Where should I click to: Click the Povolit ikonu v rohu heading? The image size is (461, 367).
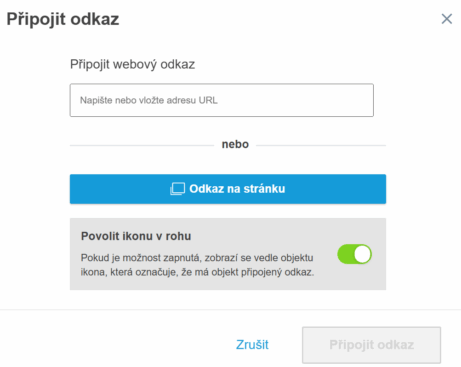136,236
